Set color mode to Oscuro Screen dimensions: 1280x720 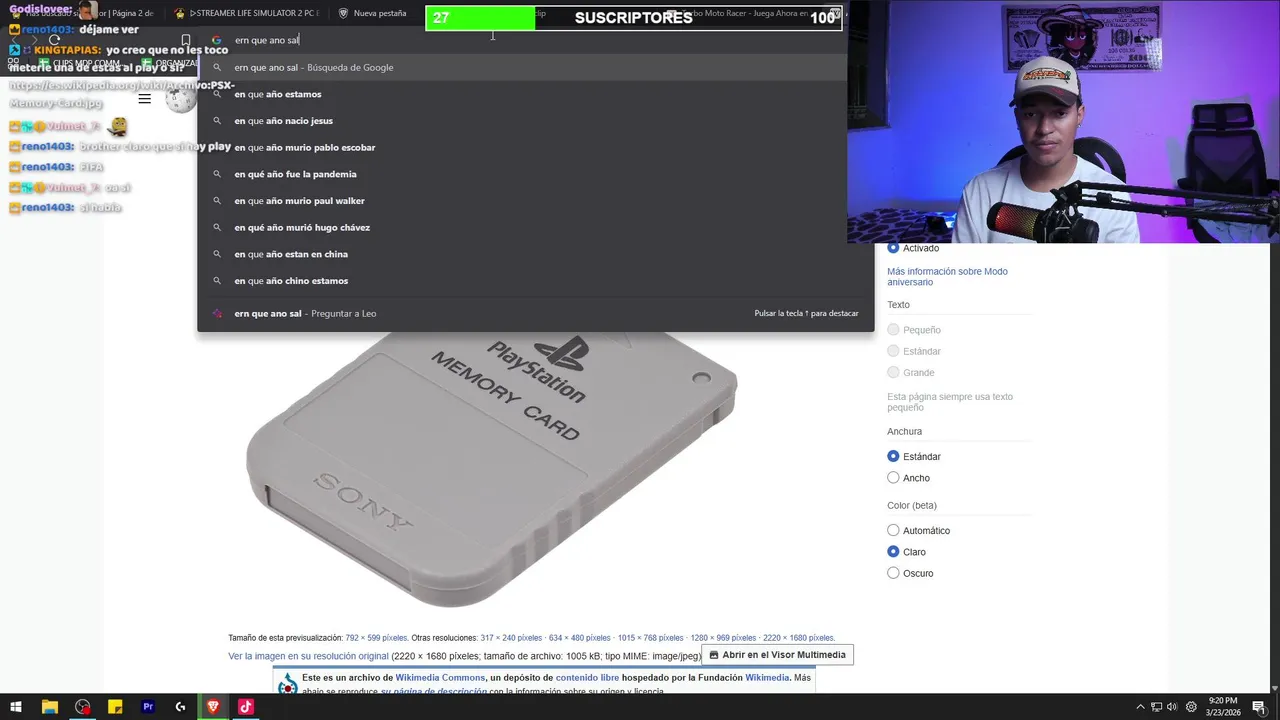(x=893, y=573)
